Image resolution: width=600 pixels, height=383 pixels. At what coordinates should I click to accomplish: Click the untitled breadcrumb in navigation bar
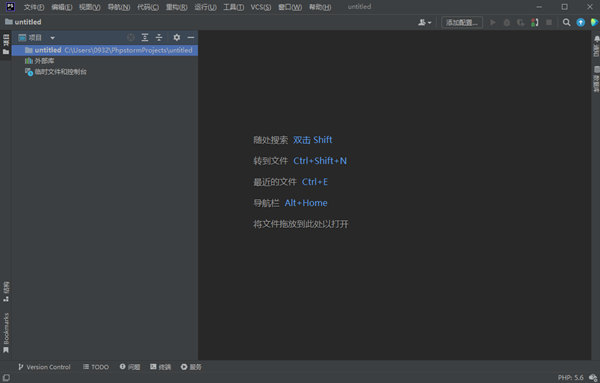coord(23,22)
